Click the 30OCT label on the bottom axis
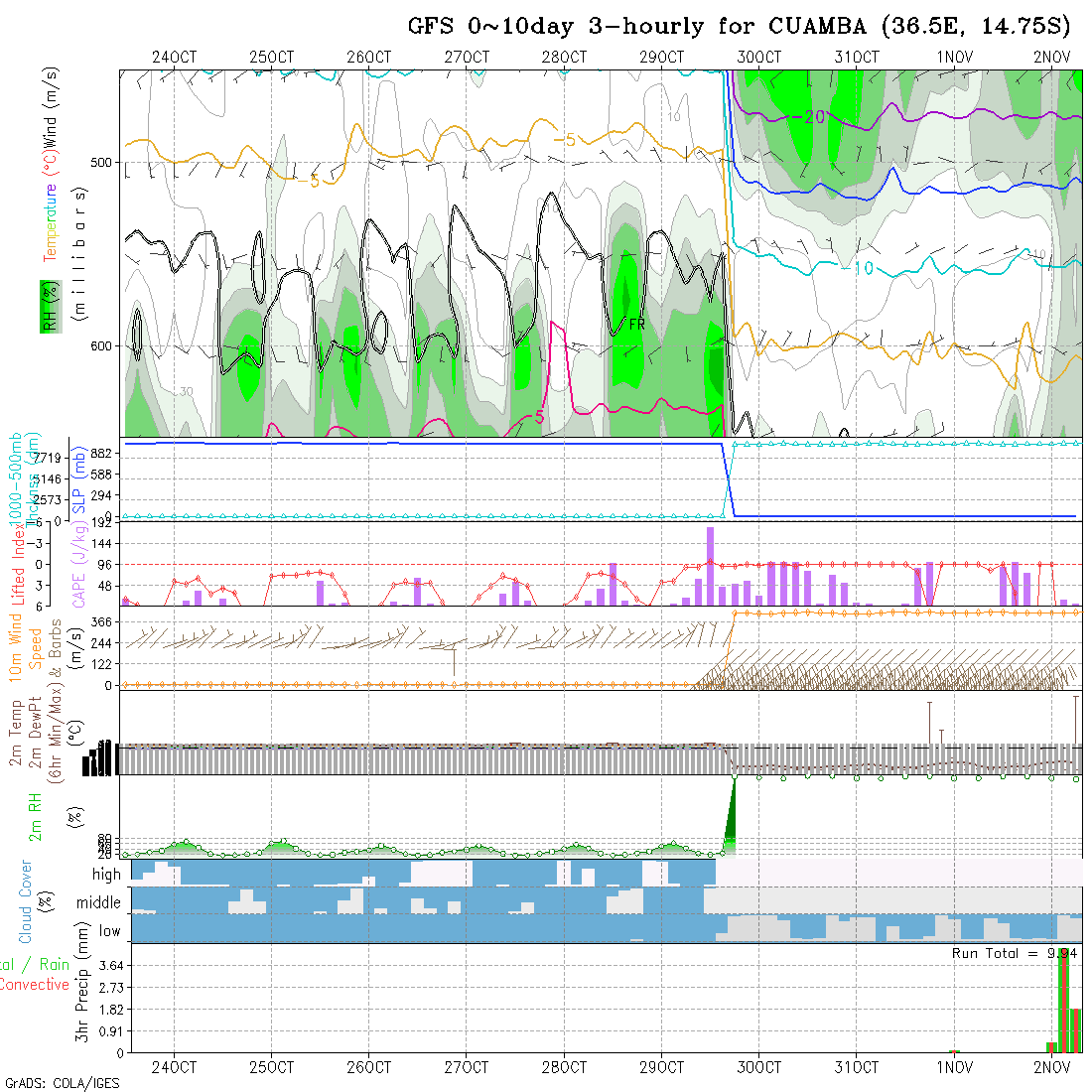This screenshot has width=1092, height=1092. click(758, 1067)
